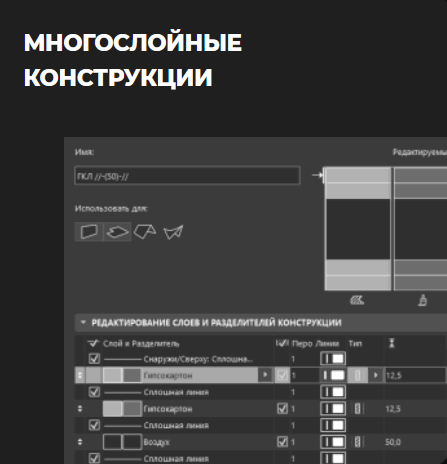The image size is (447, 464).
Task: Click the skin type icon for second Гипсокартон
Action: [358, 409]
